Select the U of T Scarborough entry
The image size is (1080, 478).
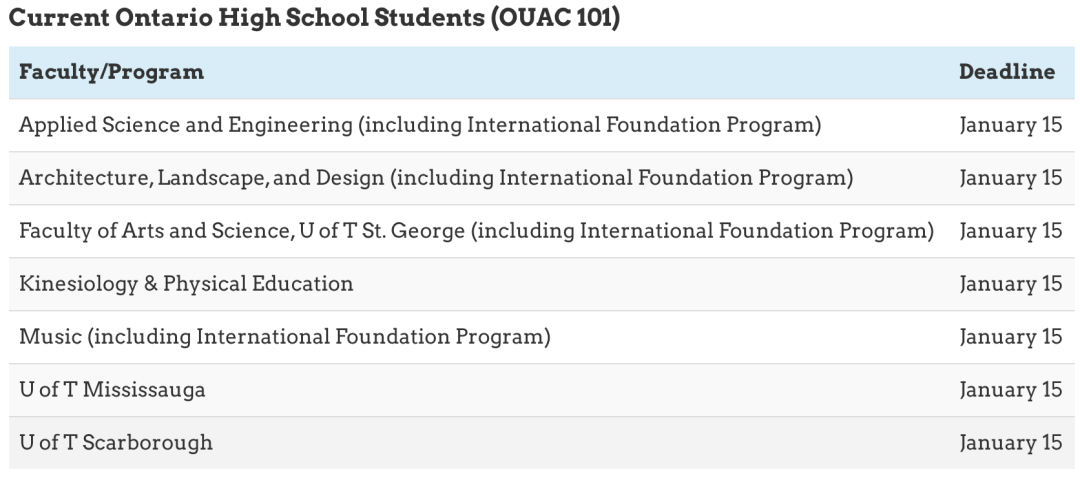click(x=116, y=443)
